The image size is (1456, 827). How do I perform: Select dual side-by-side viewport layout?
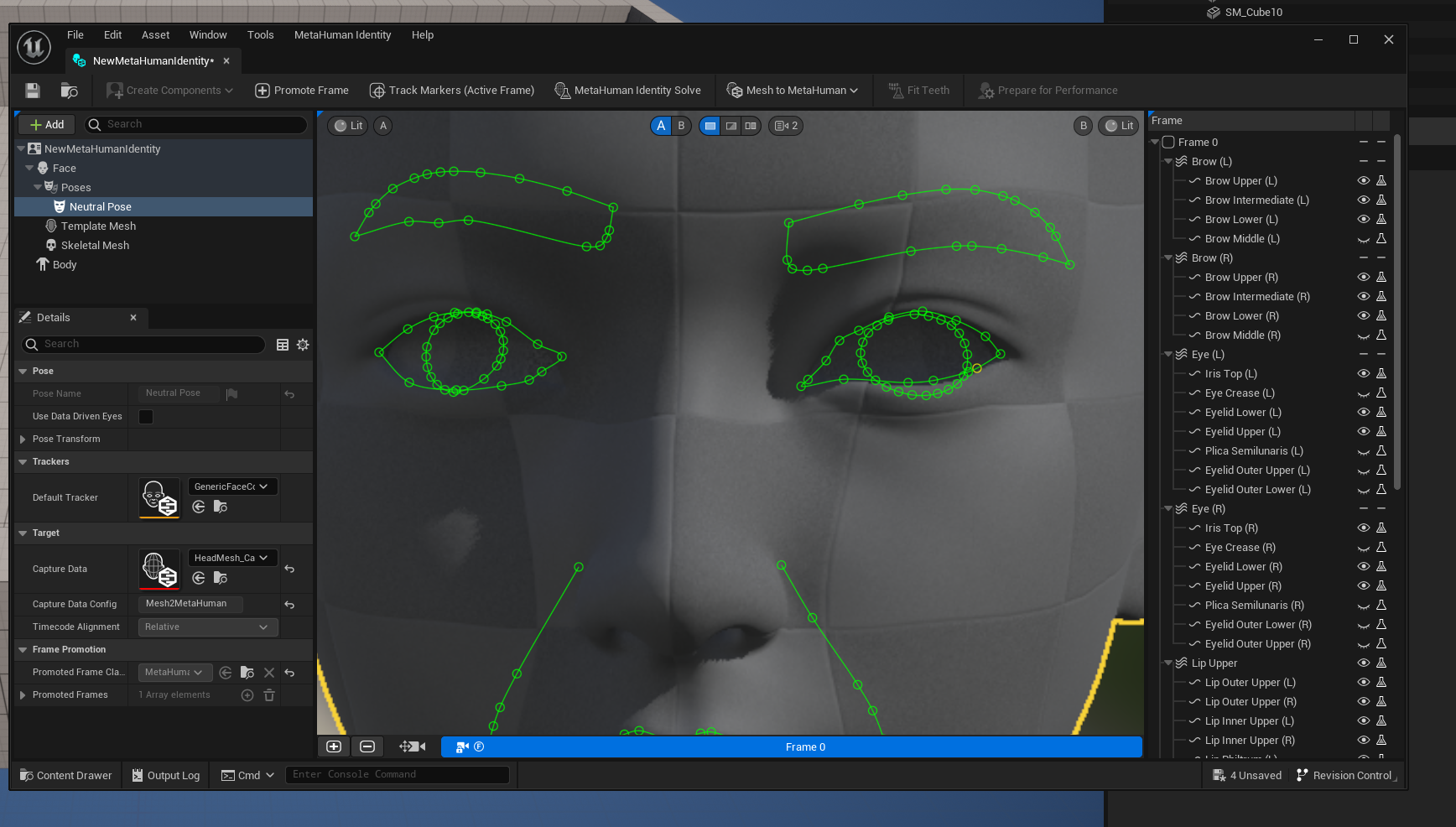click(x=751, y=126)
